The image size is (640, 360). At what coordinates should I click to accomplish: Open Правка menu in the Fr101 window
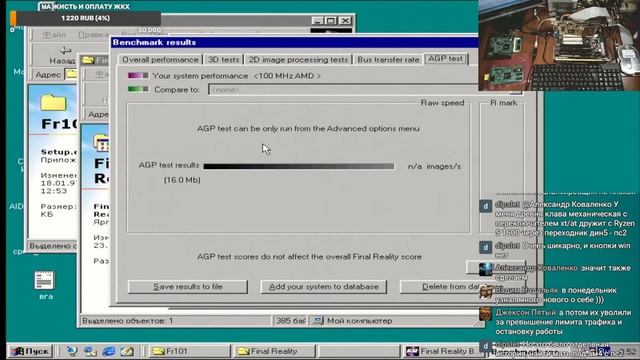coord(93,35)
